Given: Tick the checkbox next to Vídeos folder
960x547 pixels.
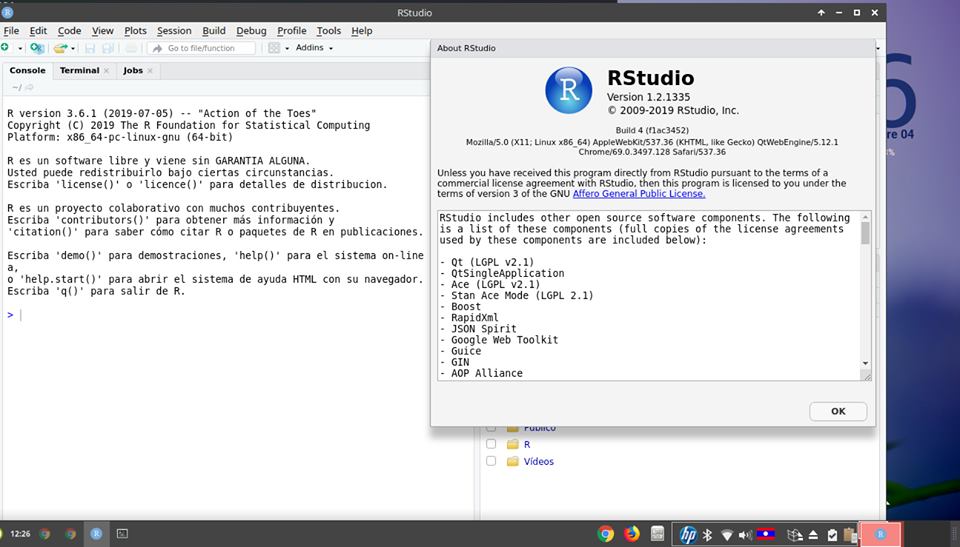Looking at the screenshot, I should [x=491, y=461].
